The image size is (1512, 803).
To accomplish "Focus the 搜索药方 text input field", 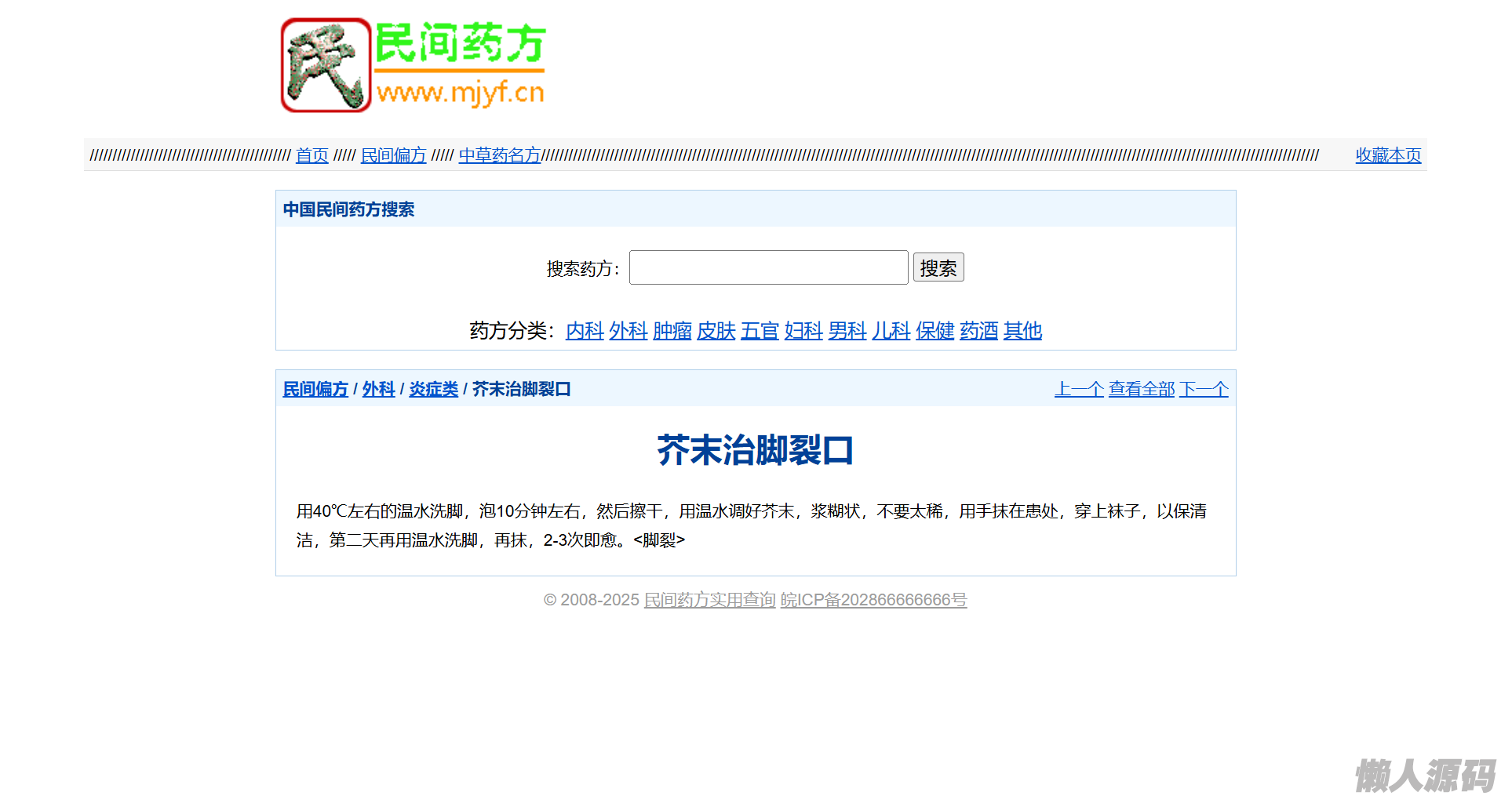I will point(768,268).
